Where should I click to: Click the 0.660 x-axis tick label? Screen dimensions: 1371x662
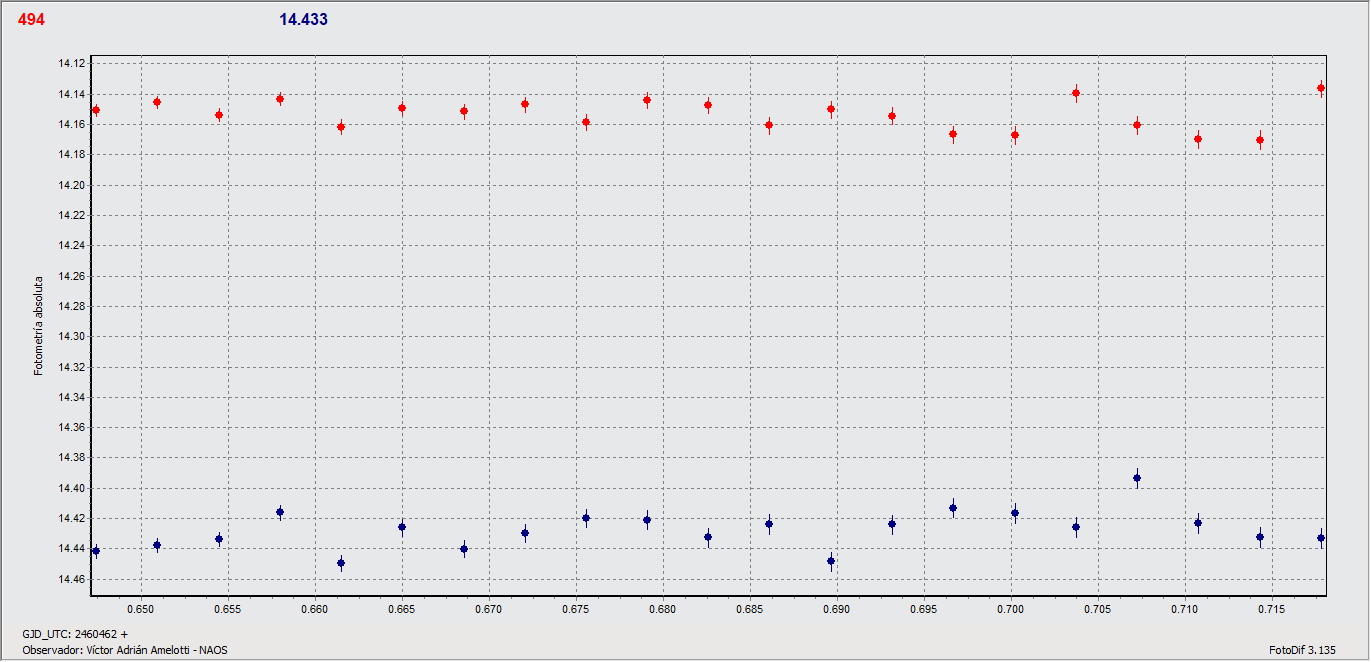pyautogui.click(x=314, y=608)
